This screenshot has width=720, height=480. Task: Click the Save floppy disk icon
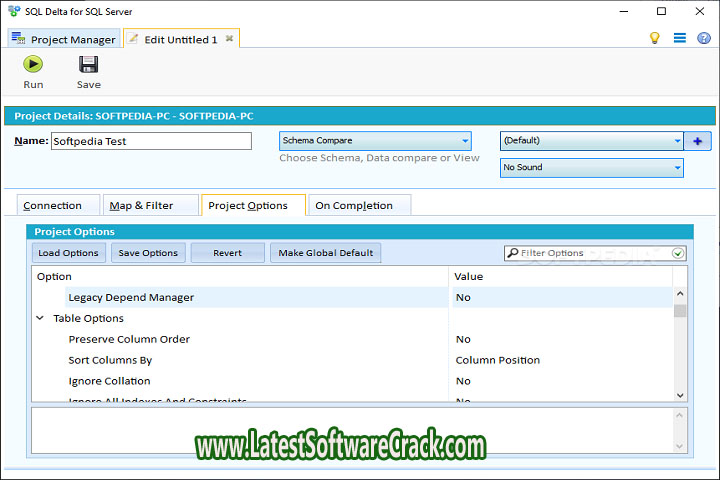pyautogui.click(x=88, y=65)
